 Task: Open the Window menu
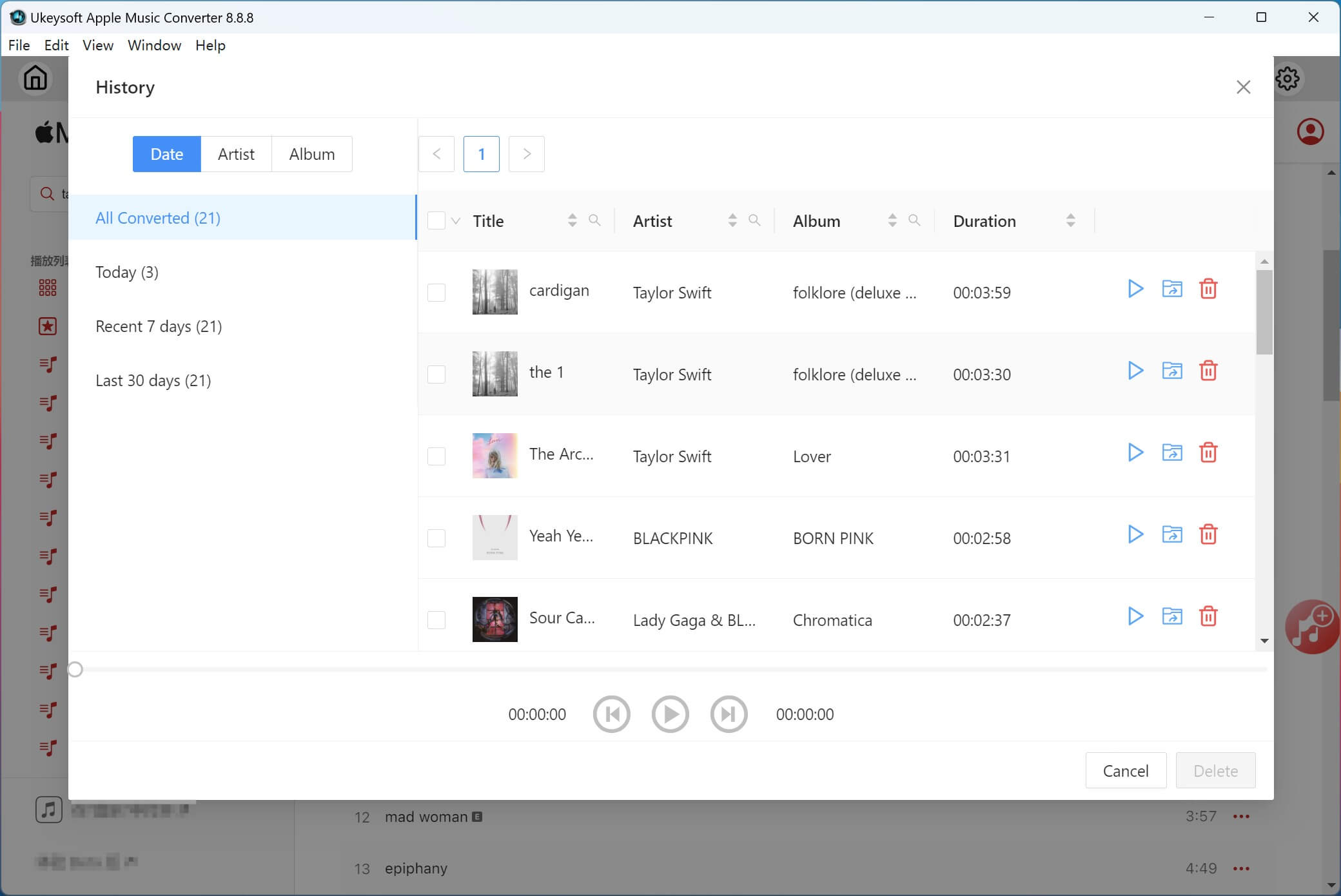154,45
